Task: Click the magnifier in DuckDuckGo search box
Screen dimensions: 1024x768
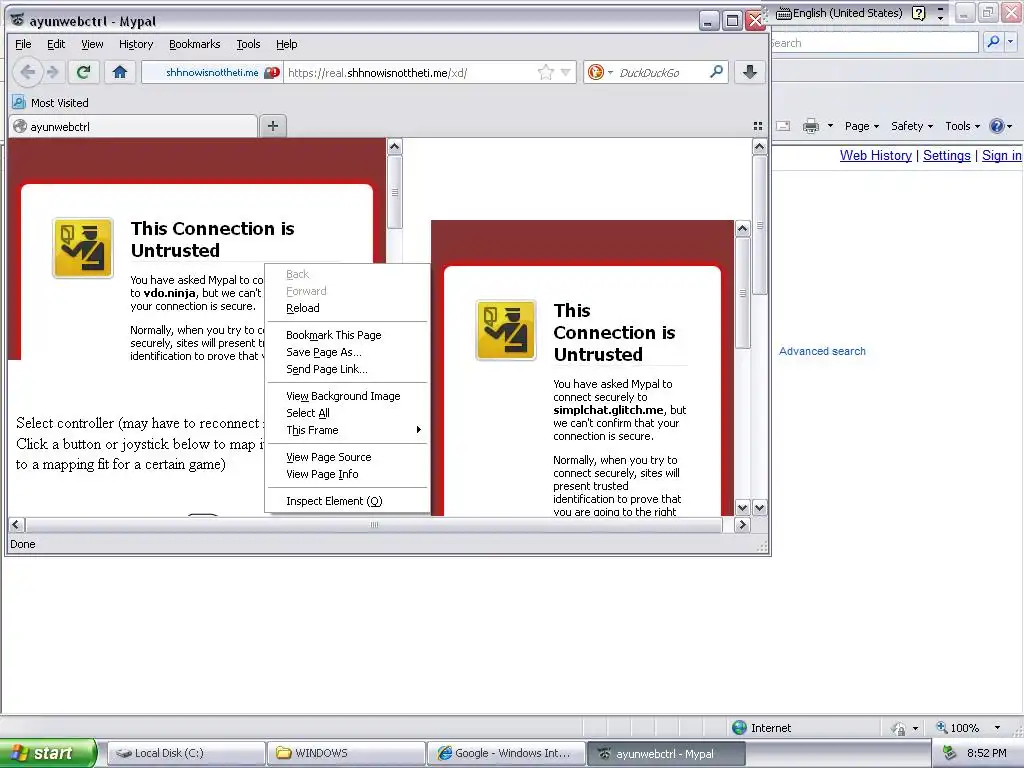Action: [716, 72]
